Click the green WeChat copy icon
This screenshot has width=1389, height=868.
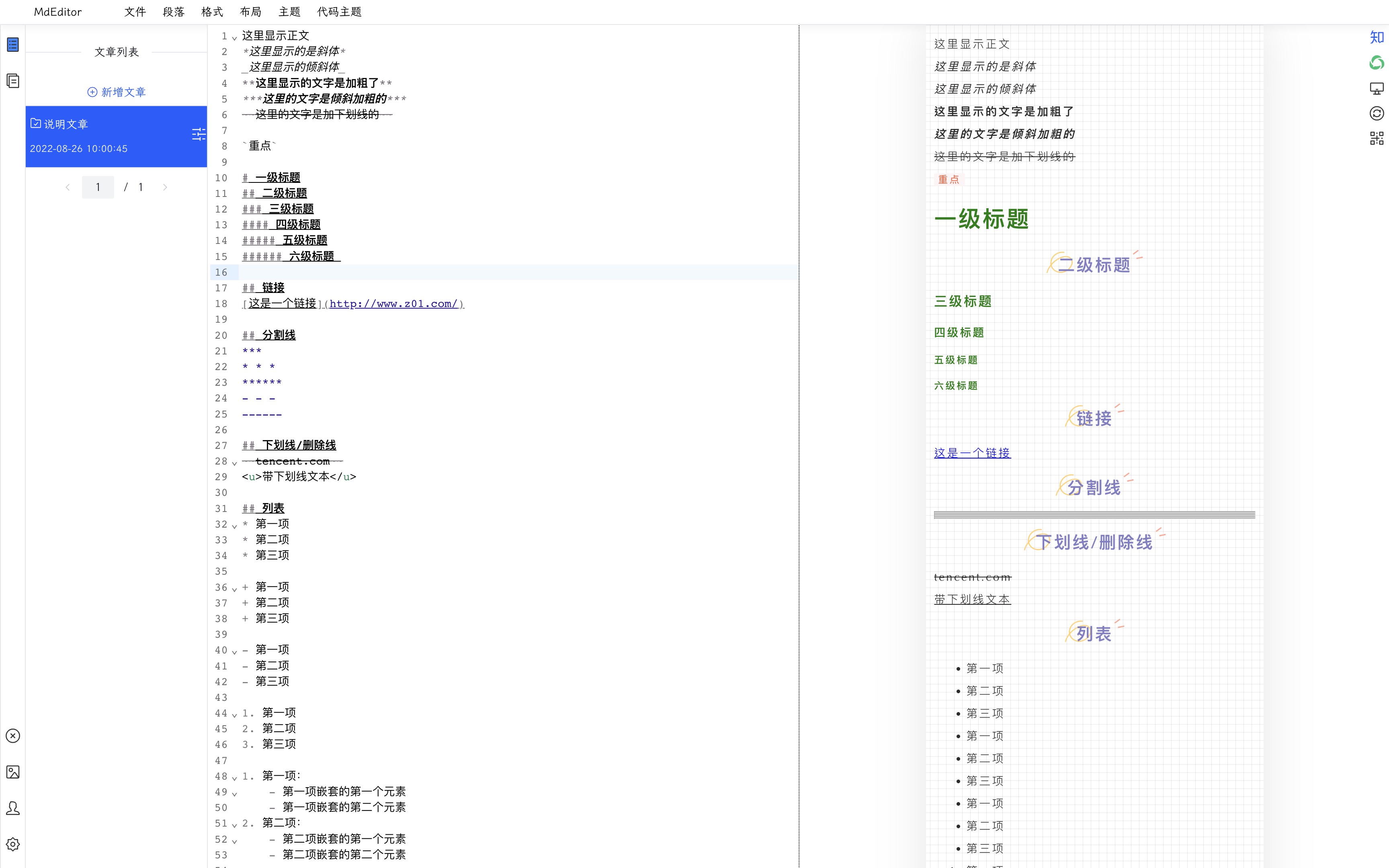click(1377, 63)
